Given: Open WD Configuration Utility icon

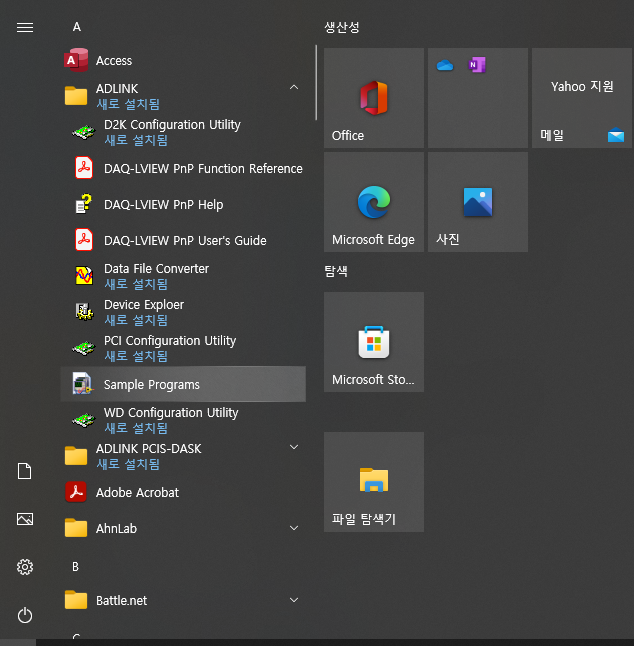Looking at the screenshot, I should point(84,420).
